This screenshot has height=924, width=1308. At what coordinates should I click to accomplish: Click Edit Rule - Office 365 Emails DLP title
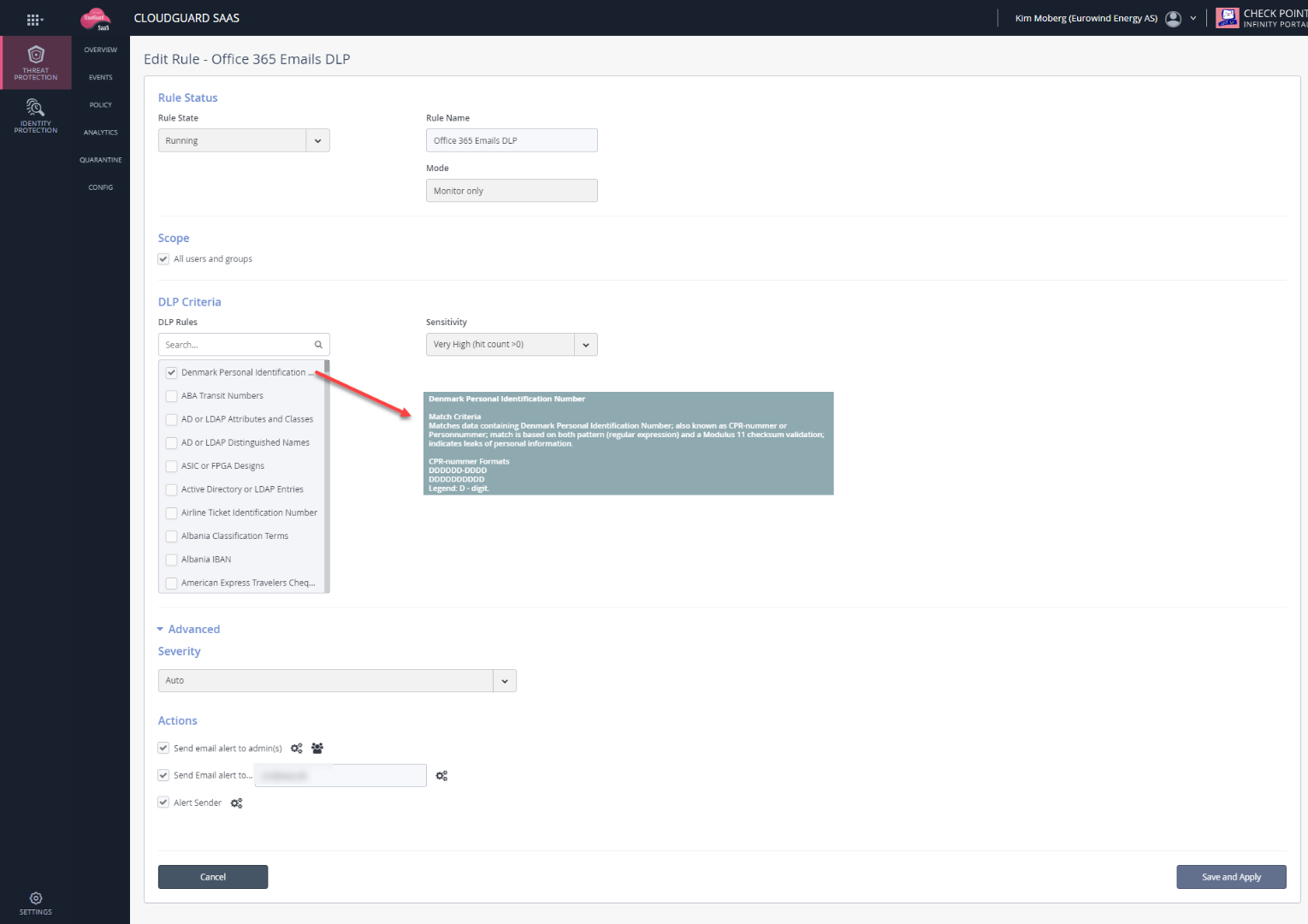(247, 59)
